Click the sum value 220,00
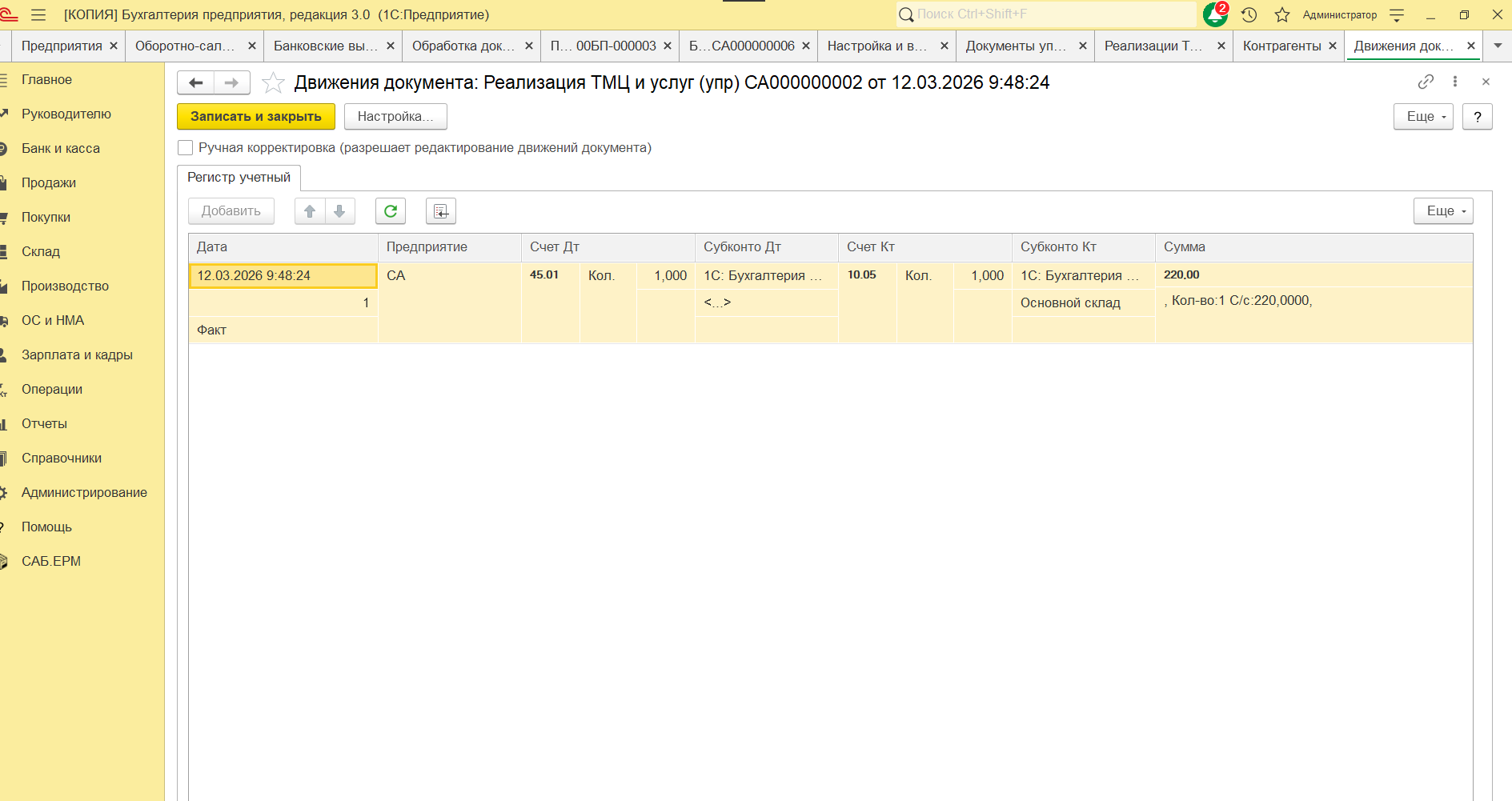The height and width of the screenshot is (801, 1512). click(1181, 274)
